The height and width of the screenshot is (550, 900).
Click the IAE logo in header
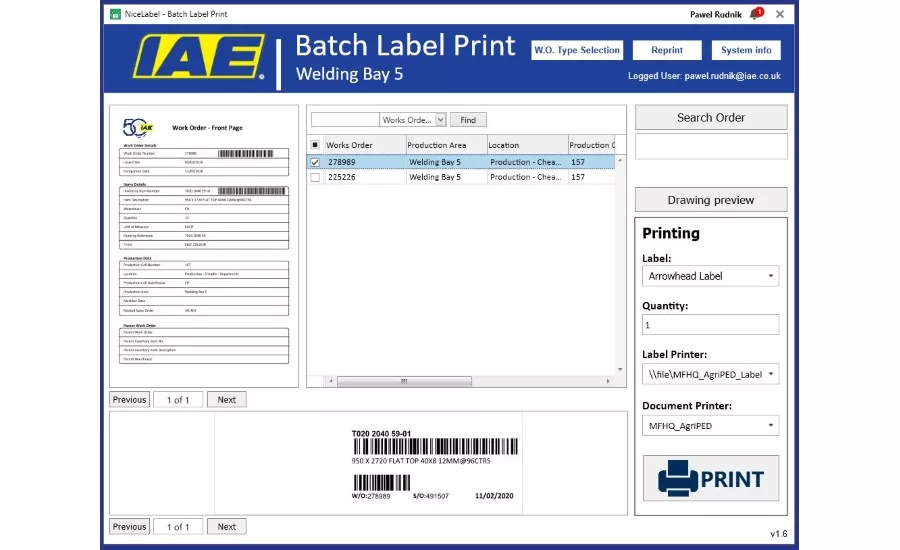point(199,56)
